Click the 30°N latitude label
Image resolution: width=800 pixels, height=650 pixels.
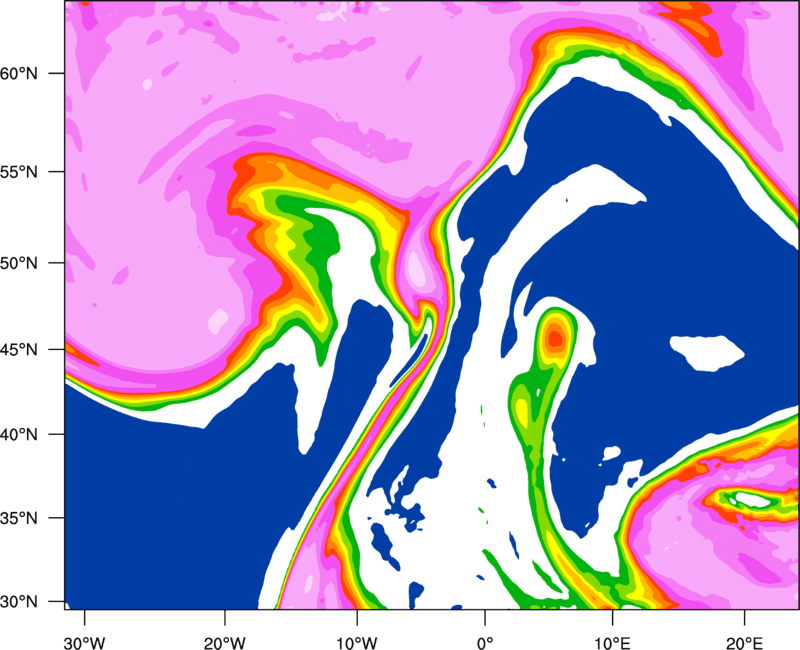(19, 602)
